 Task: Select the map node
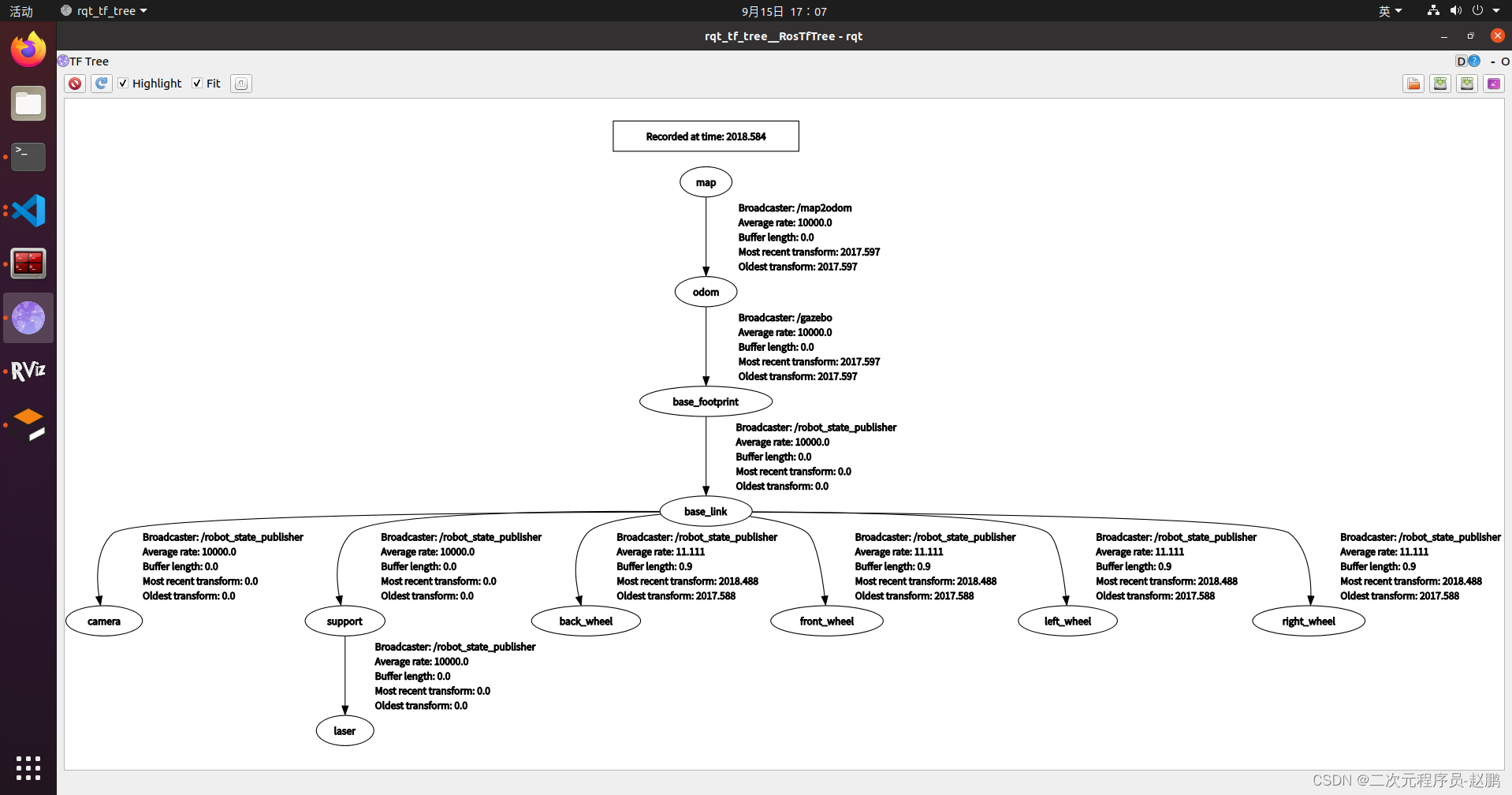tap(706, 182)
